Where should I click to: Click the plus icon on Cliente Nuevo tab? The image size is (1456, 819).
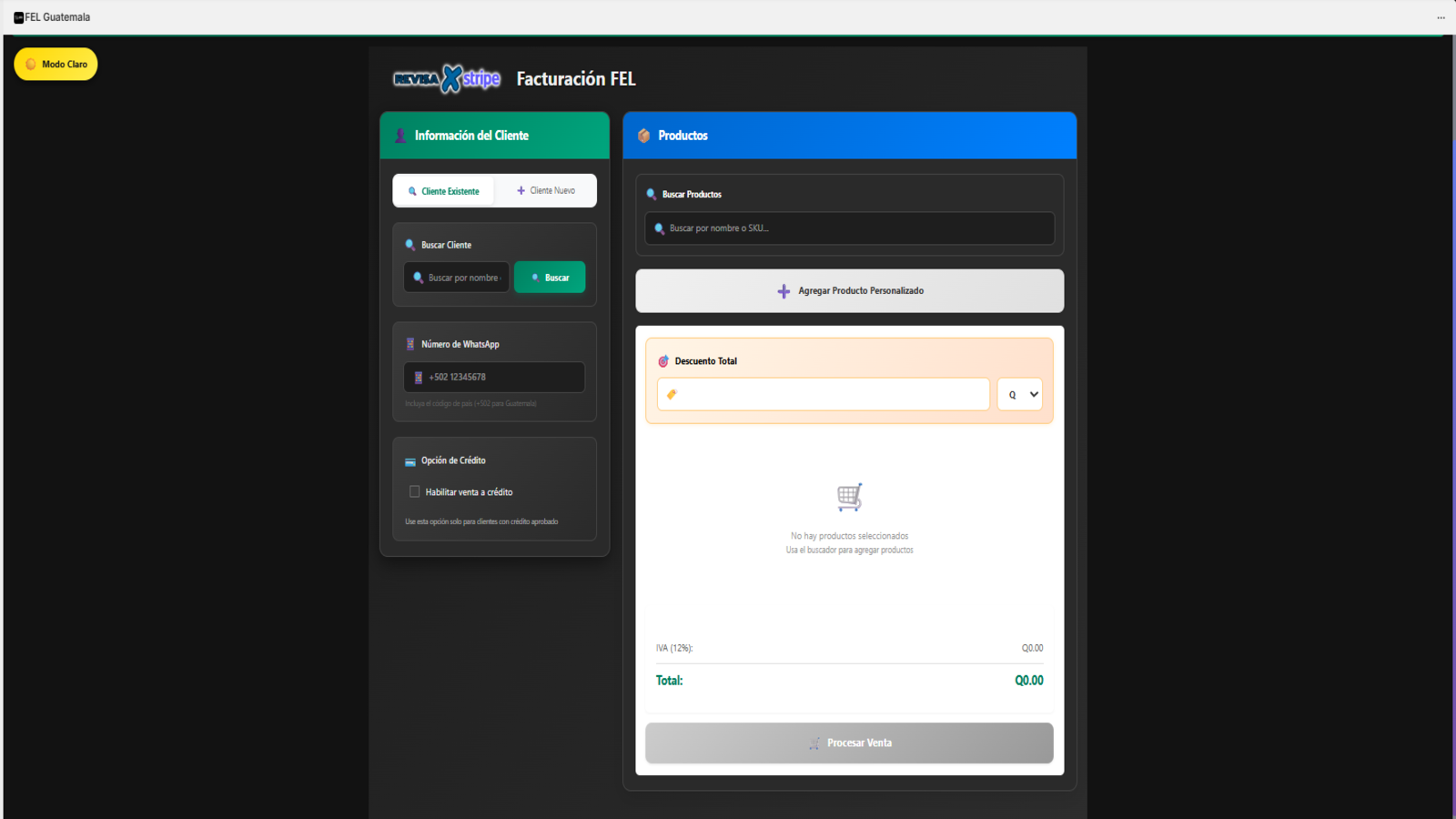pos(521,191)
